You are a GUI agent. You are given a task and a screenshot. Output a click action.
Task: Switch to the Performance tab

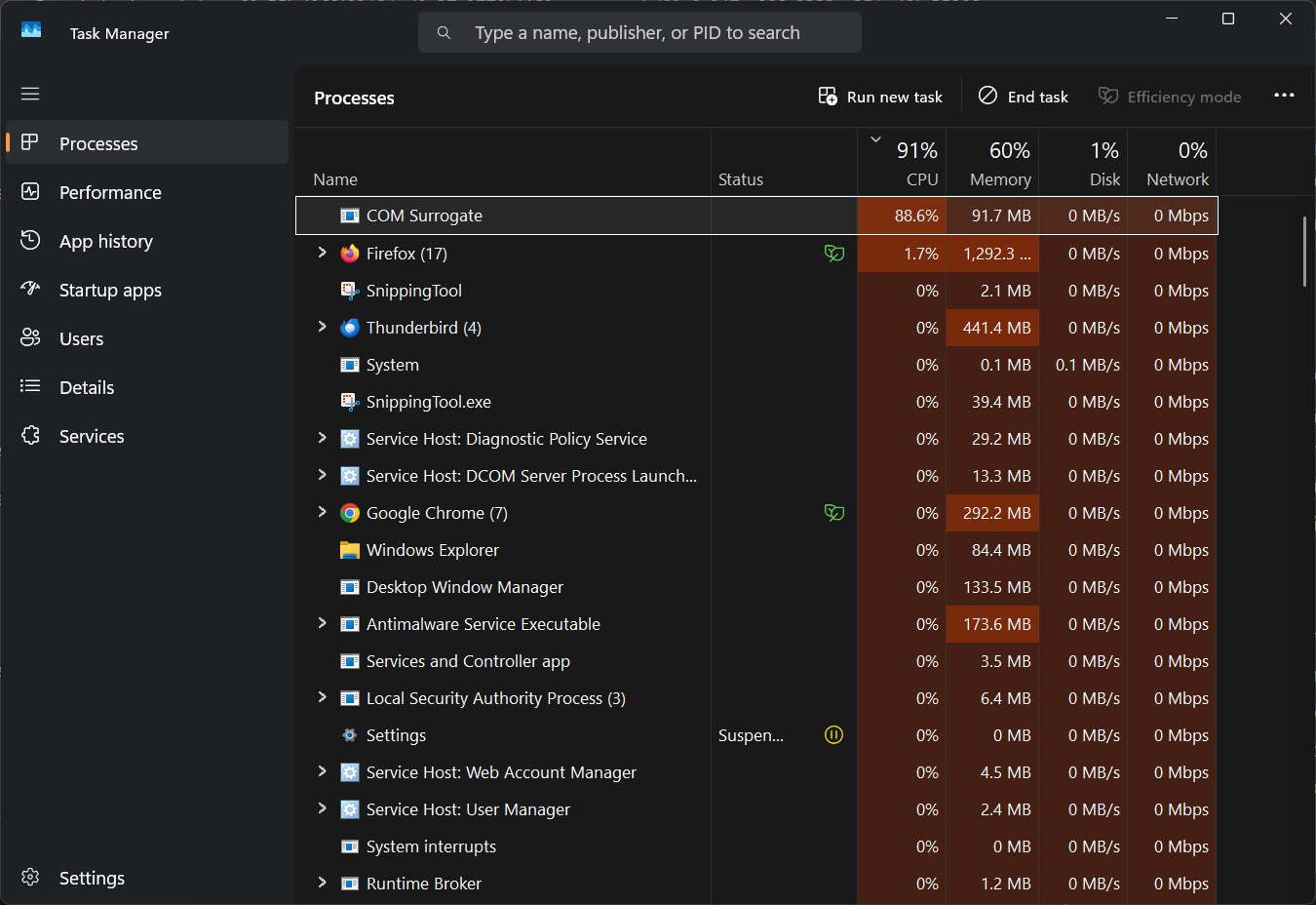(110, 192)
